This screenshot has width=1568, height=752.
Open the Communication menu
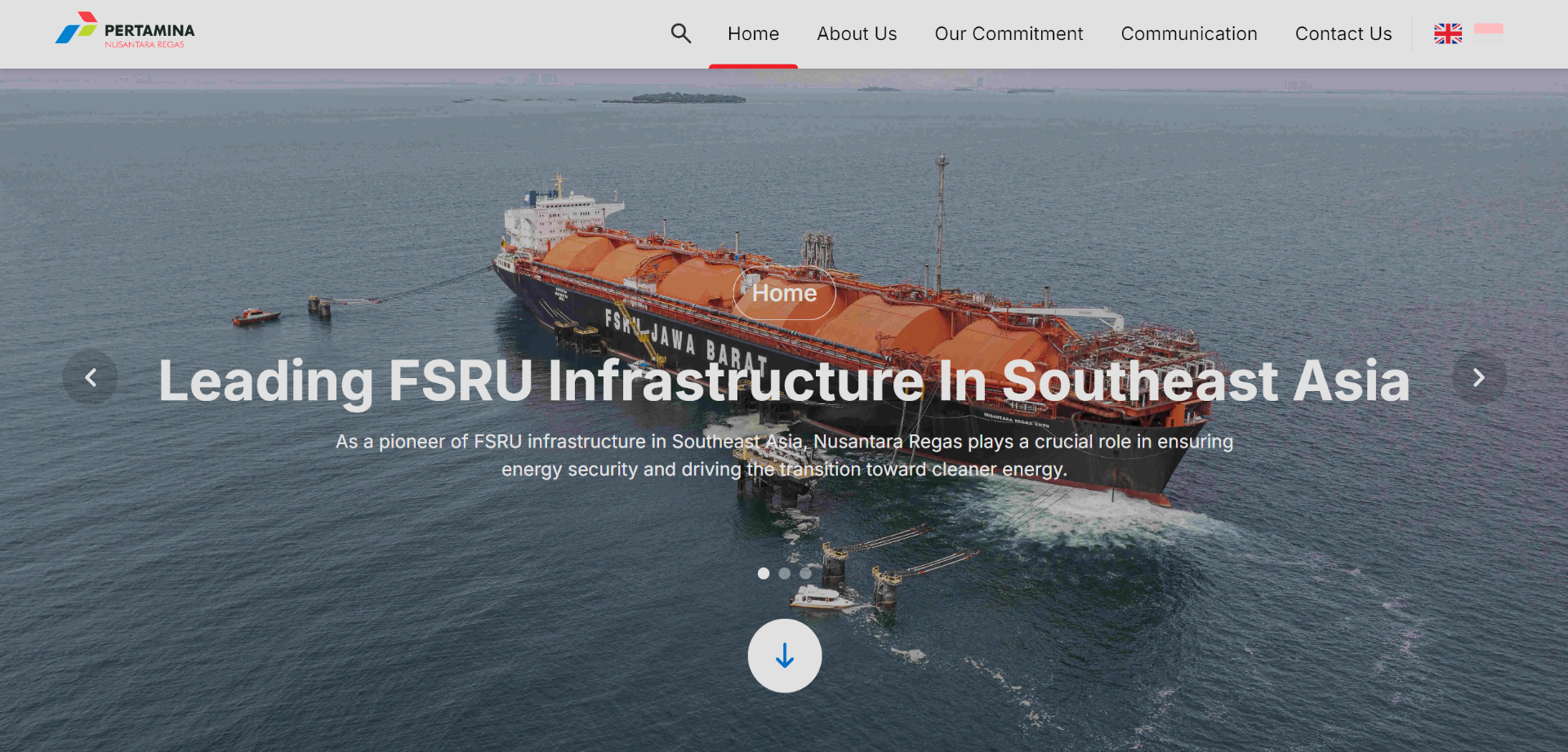pyautogui.click(x=1189, y=33)
